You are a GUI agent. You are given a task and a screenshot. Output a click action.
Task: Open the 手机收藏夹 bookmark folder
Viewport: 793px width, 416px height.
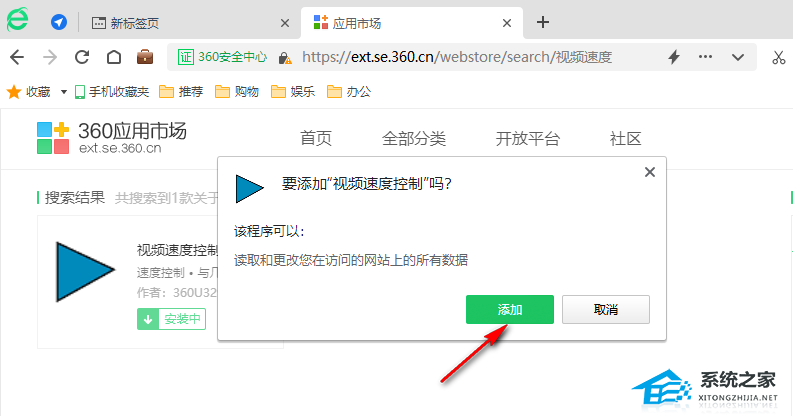pos(112,92)
